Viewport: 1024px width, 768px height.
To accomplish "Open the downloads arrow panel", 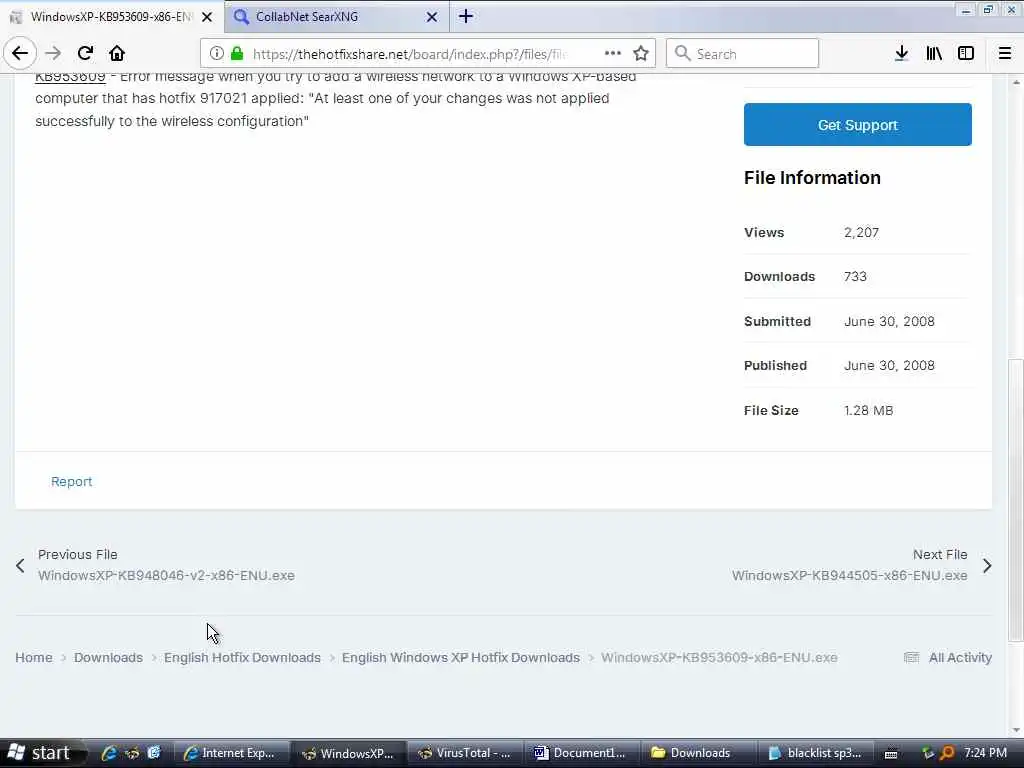I will click(x=901, y=54).
